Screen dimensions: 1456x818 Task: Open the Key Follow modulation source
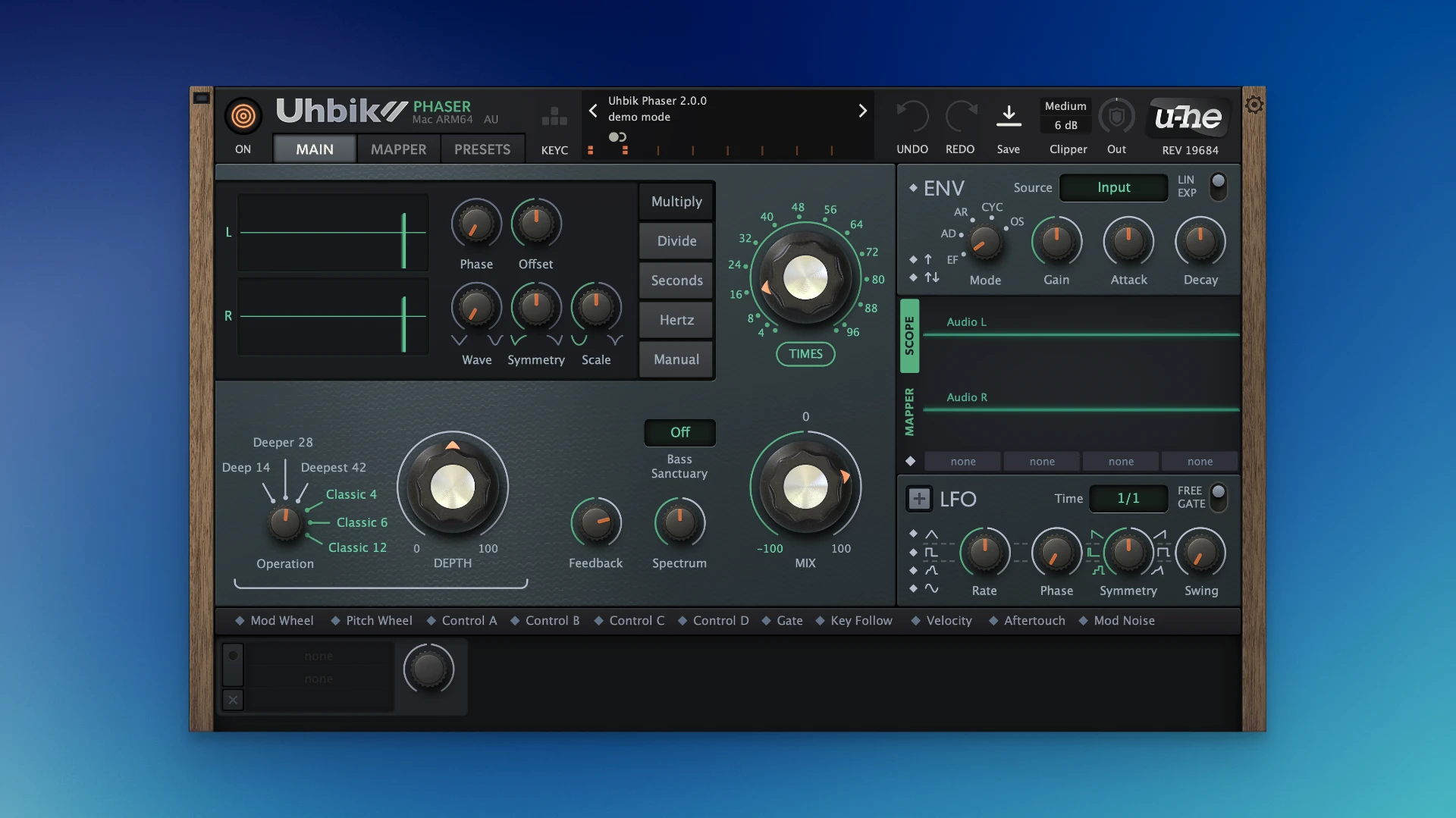click(854, 620)
